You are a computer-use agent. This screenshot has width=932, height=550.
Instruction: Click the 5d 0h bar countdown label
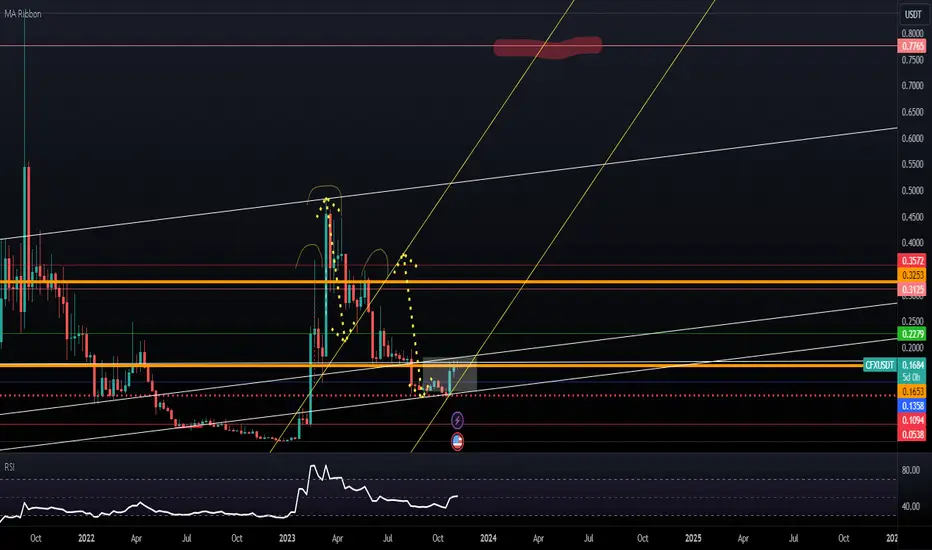(x=912, y=377)
